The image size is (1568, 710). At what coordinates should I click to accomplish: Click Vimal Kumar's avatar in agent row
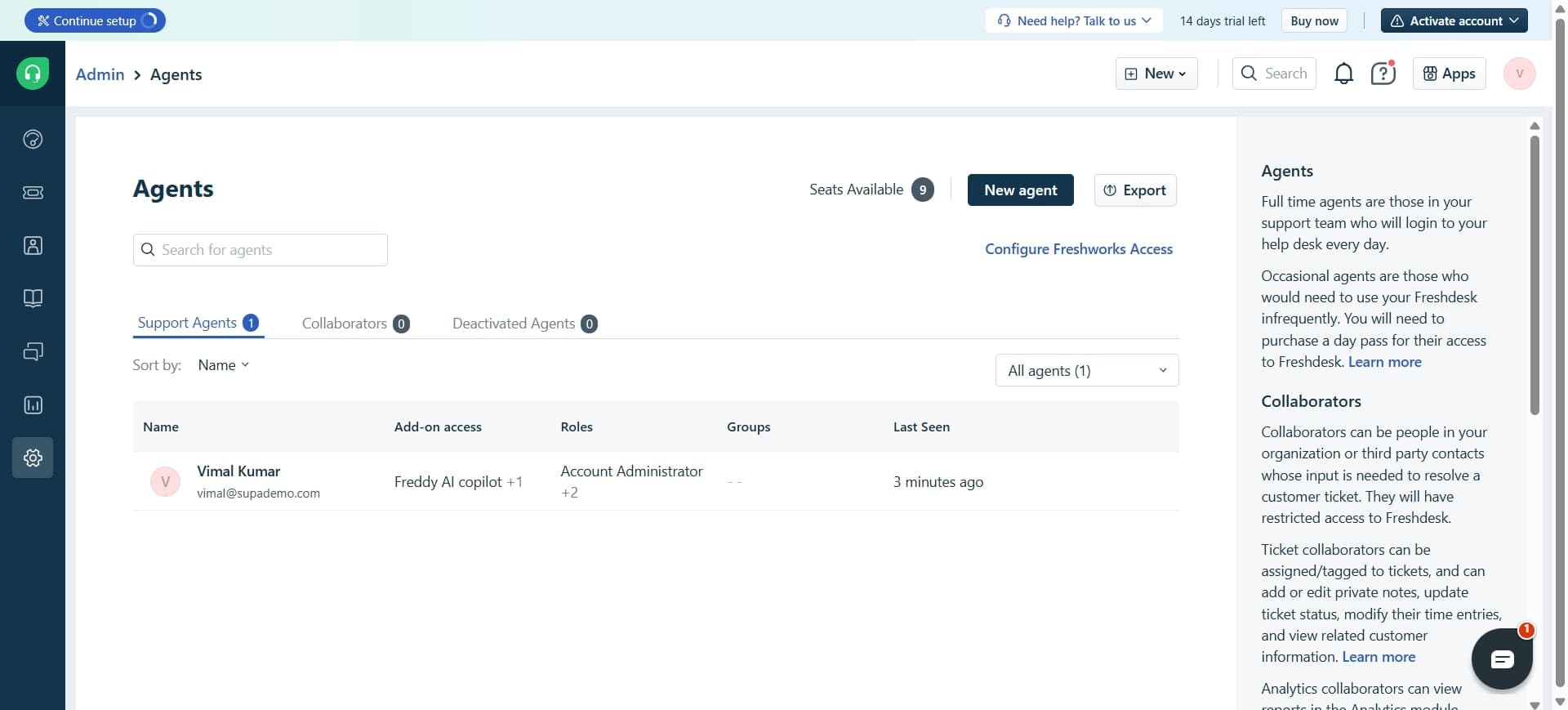click(x=165, y=481)
